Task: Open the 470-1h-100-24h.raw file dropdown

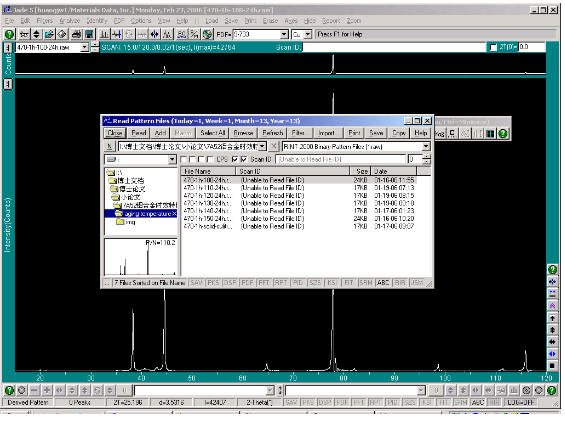Action: click(84, 47)
